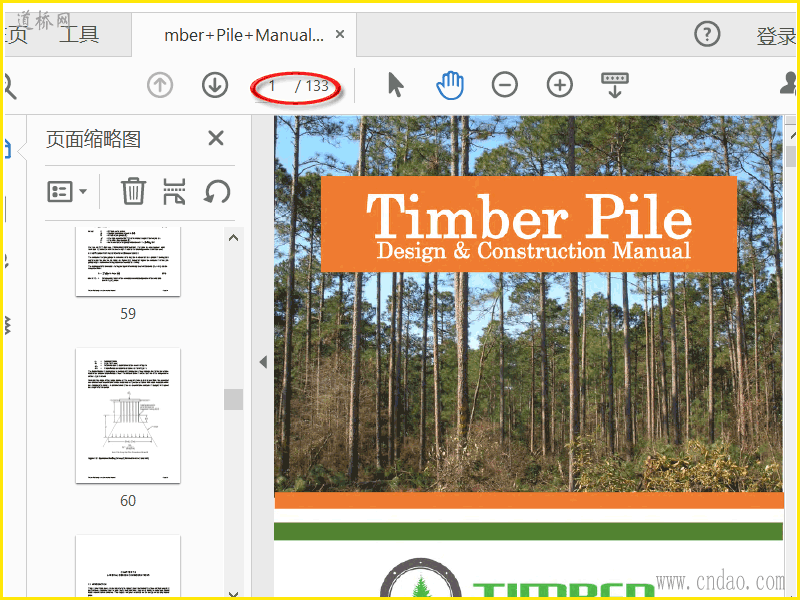
Task: Rotate pages with the rotate icon
Action: tap(217, 192)
